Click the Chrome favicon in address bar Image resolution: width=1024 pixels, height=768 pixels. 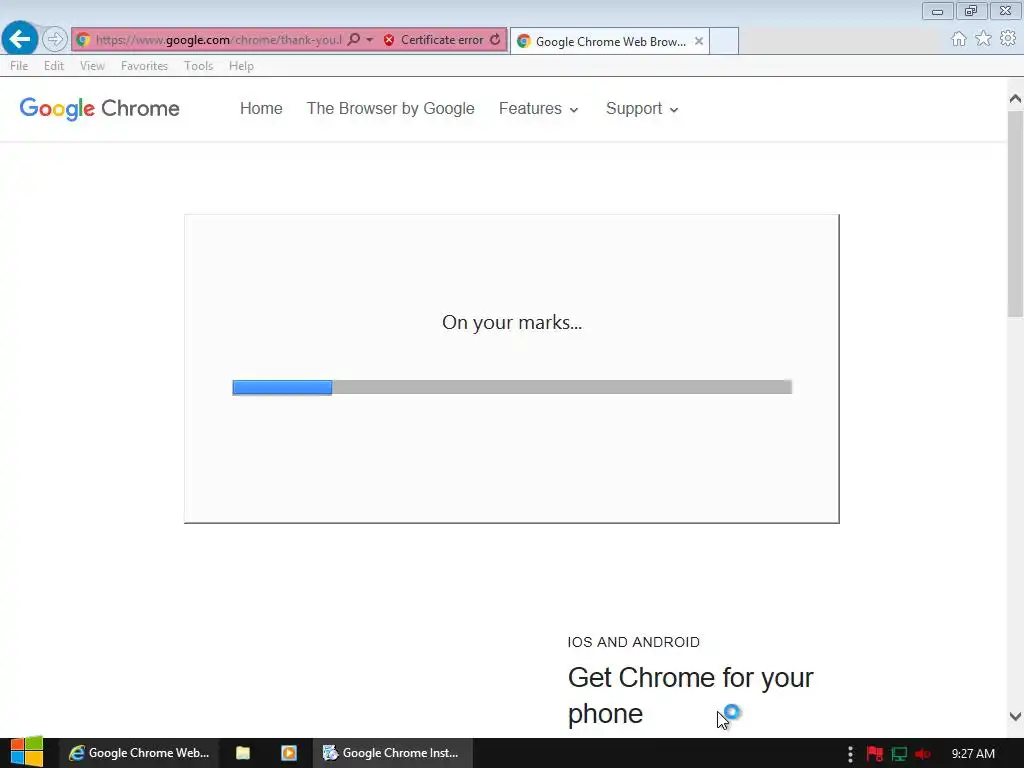(83, 40)
